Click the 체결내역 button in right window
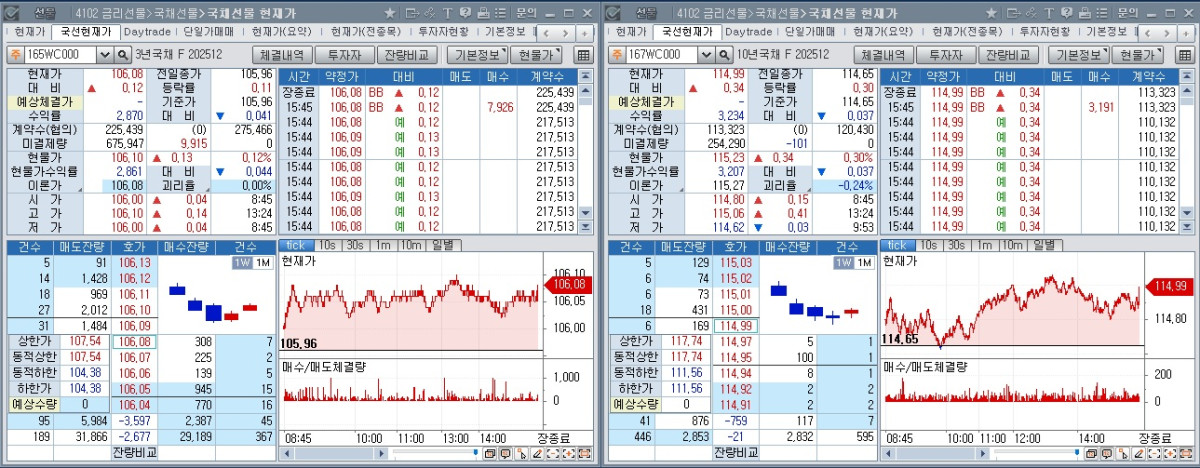 [x=882, y=55]
